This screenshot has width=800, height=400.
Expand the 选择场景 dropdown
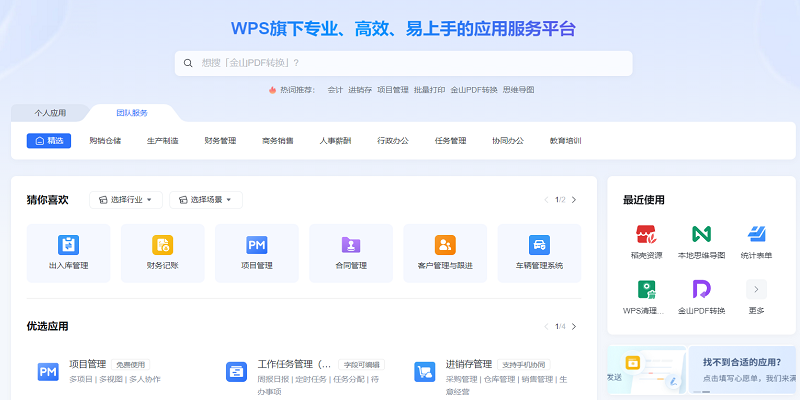click(206, 200)
